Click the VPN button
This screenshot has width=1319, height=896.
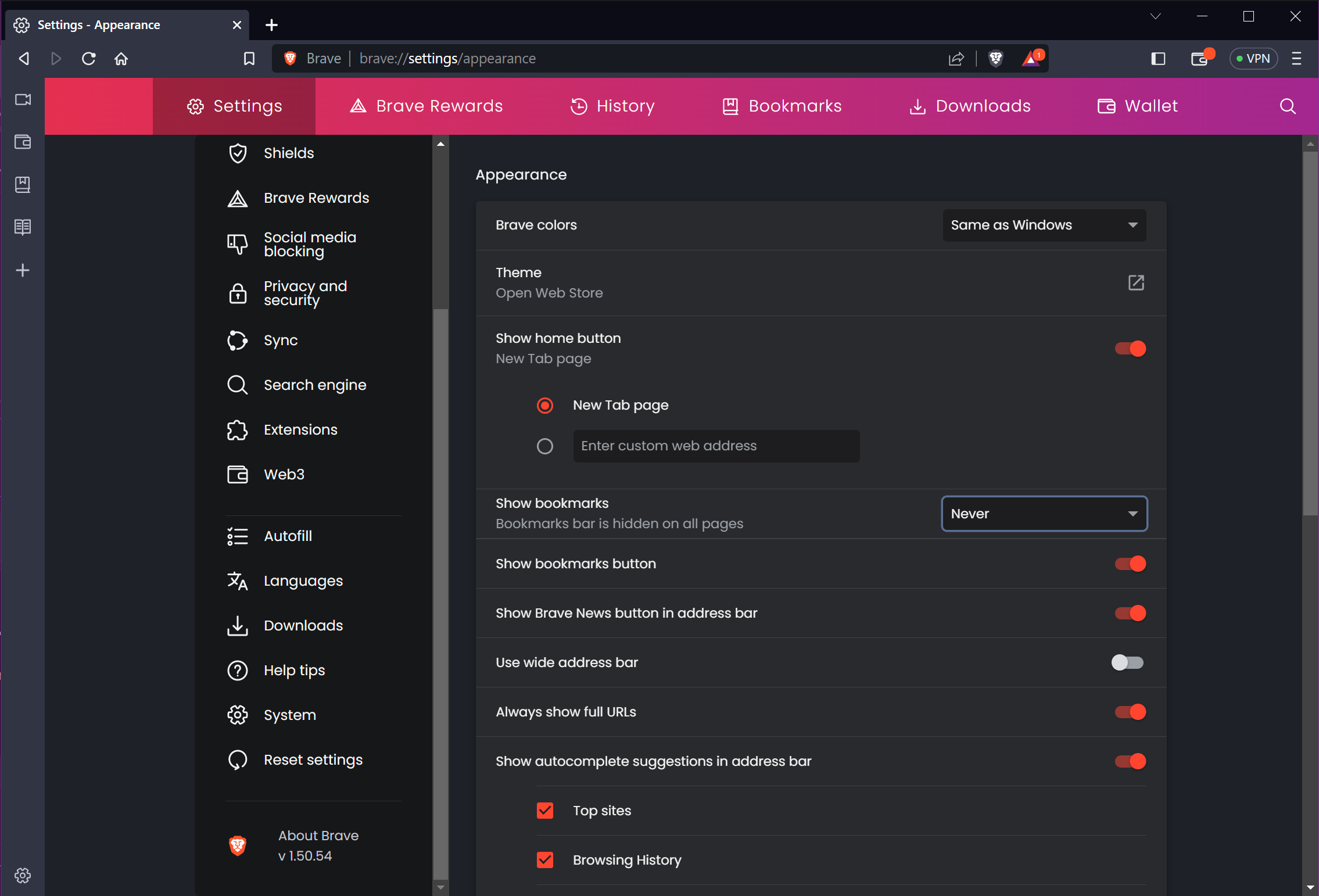pyautogui.click(x=1253, y=59)
